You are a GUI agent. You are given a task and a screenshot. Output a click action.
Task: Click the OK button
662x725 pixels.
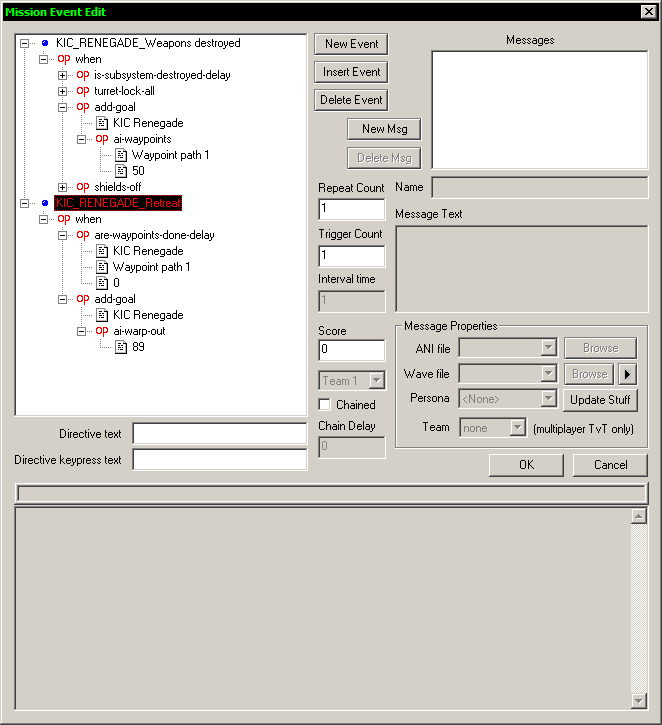click(x=526, y=465)
